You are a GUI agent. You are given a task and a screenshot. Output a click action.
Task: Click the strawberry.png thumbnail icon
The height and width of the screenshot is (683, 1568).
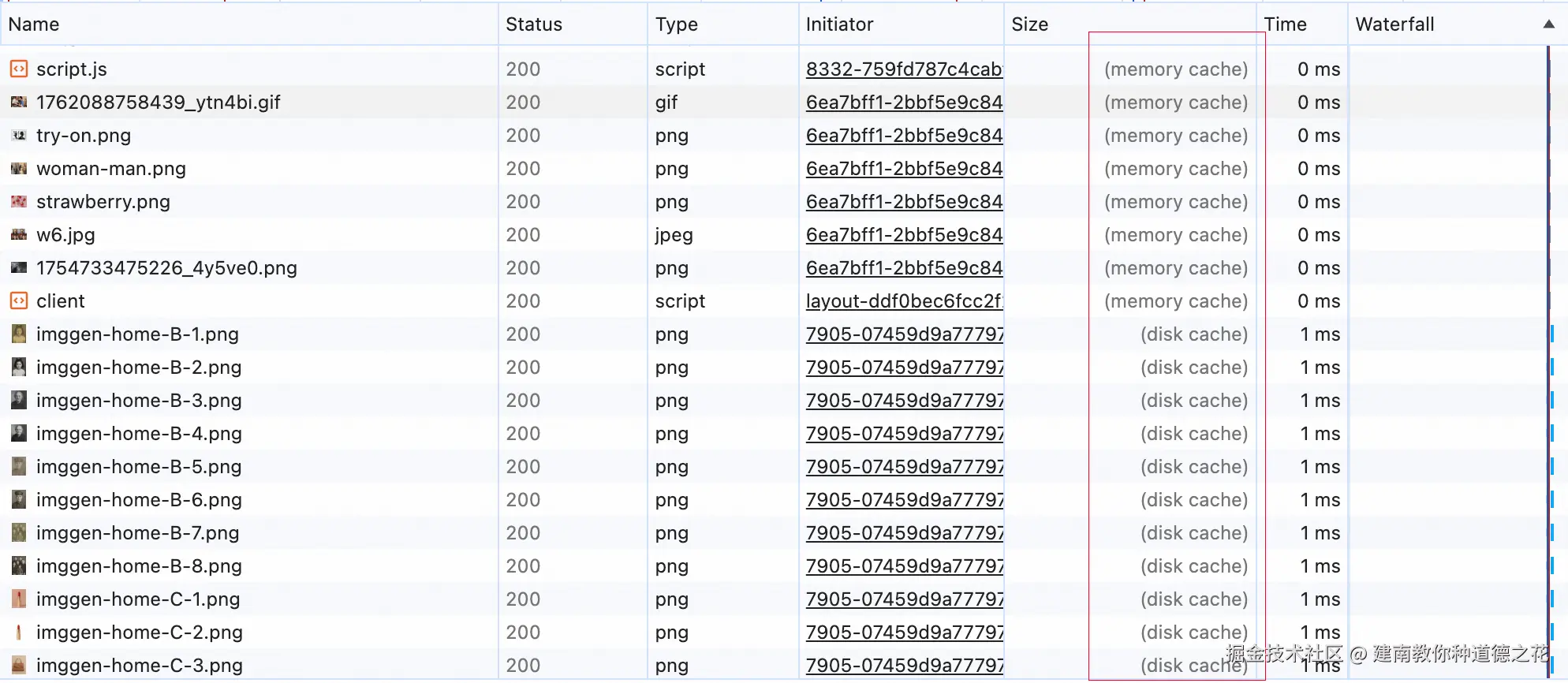pyautogui.click(x=19, y=202)
